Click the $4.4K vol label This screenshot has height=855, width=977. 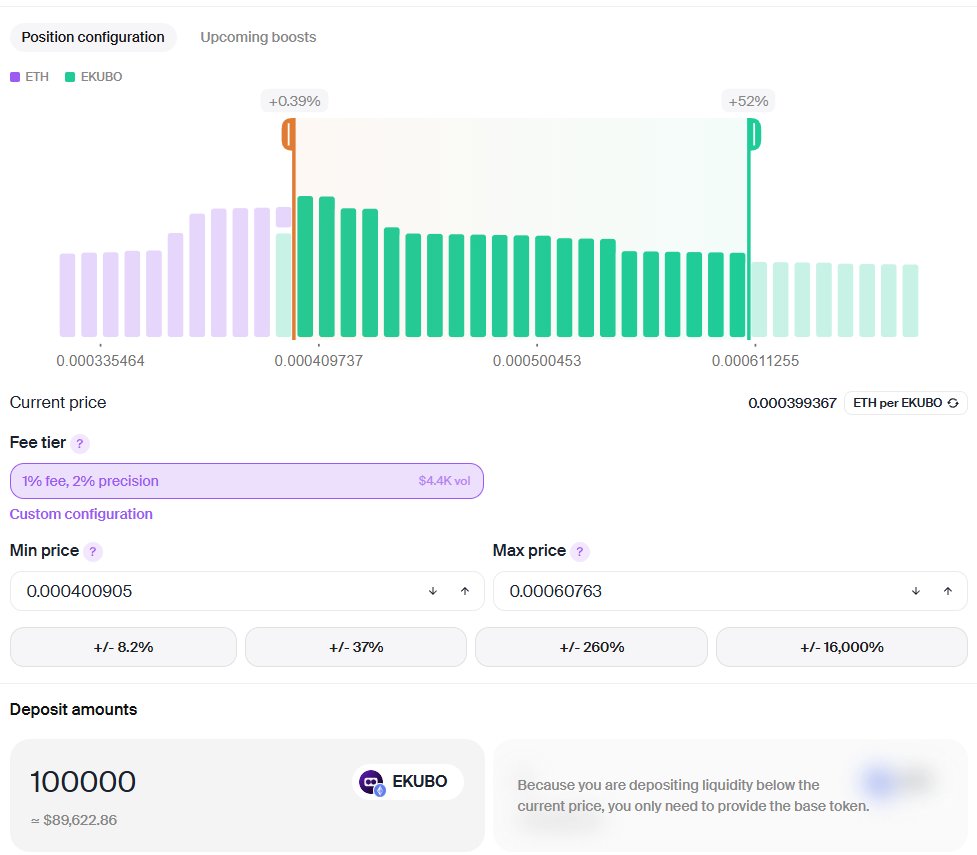pyautogui.click(x=444, y=480)
